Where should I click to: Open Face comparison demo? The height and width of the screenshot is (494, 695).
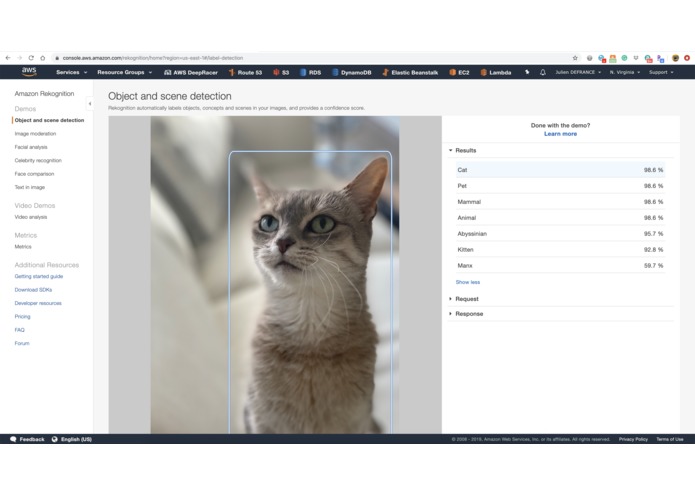[x=34, y=174]
